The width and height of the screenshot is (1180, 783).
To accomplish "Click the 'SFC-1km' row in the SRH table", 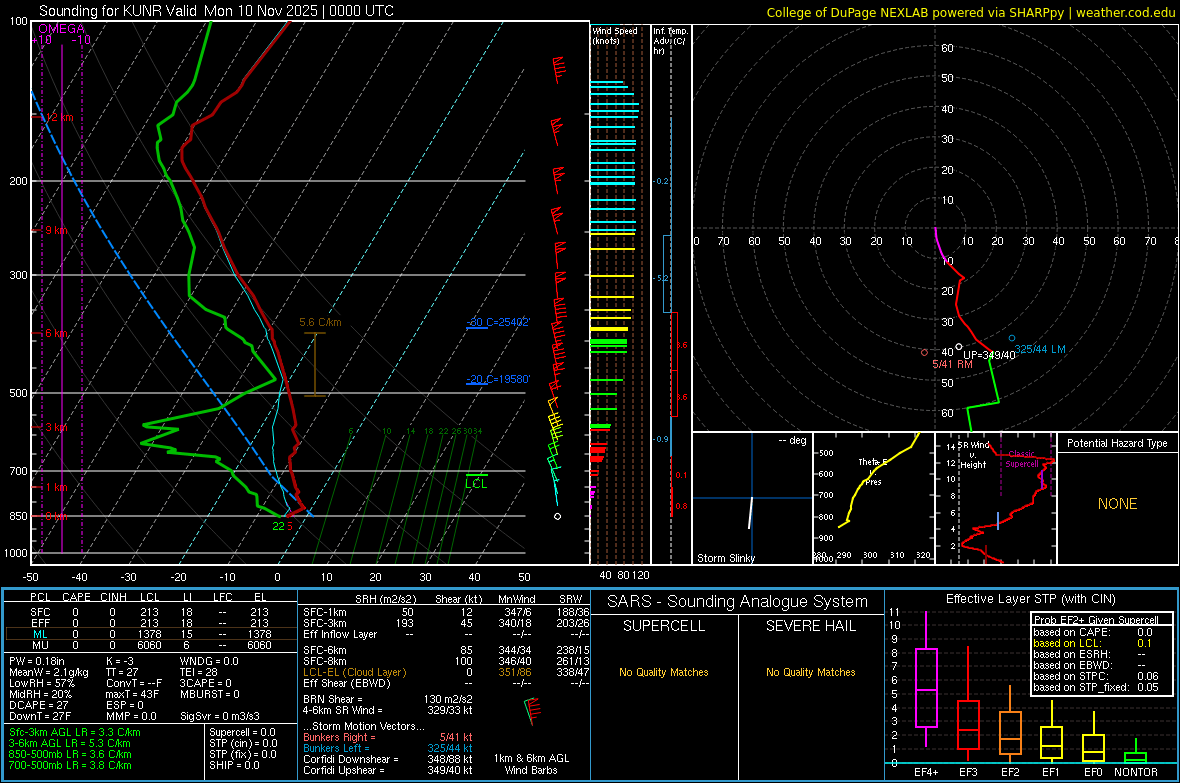I will point(446,612).
